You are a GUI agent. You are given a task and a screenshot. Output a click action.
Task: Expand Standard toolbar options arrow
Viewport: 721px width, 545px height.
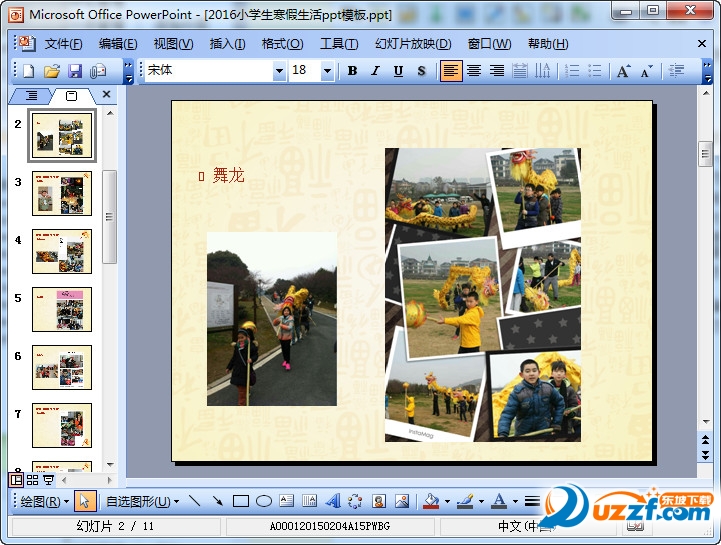(x=129, y=72)
